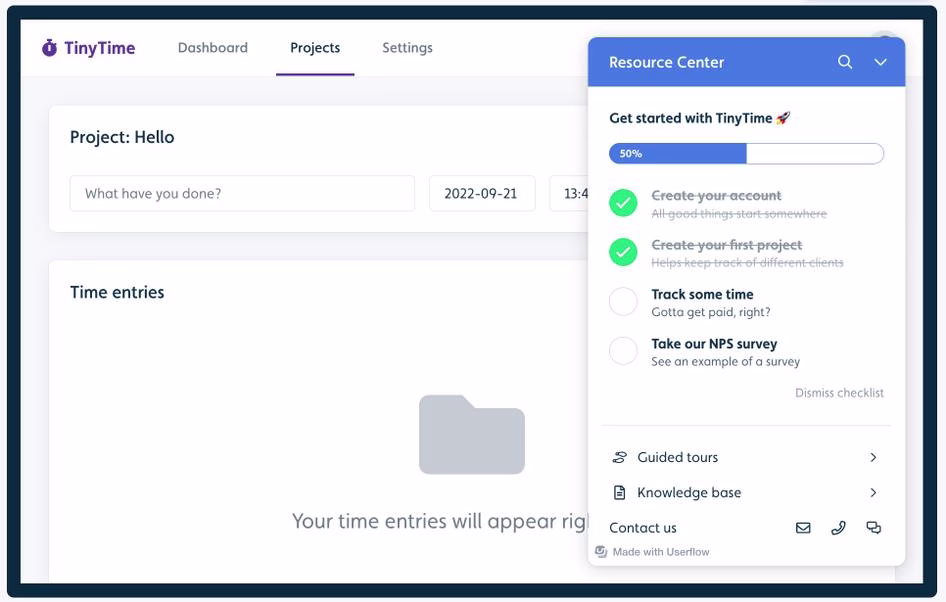Focus the What have you done field

coord(243,194)
